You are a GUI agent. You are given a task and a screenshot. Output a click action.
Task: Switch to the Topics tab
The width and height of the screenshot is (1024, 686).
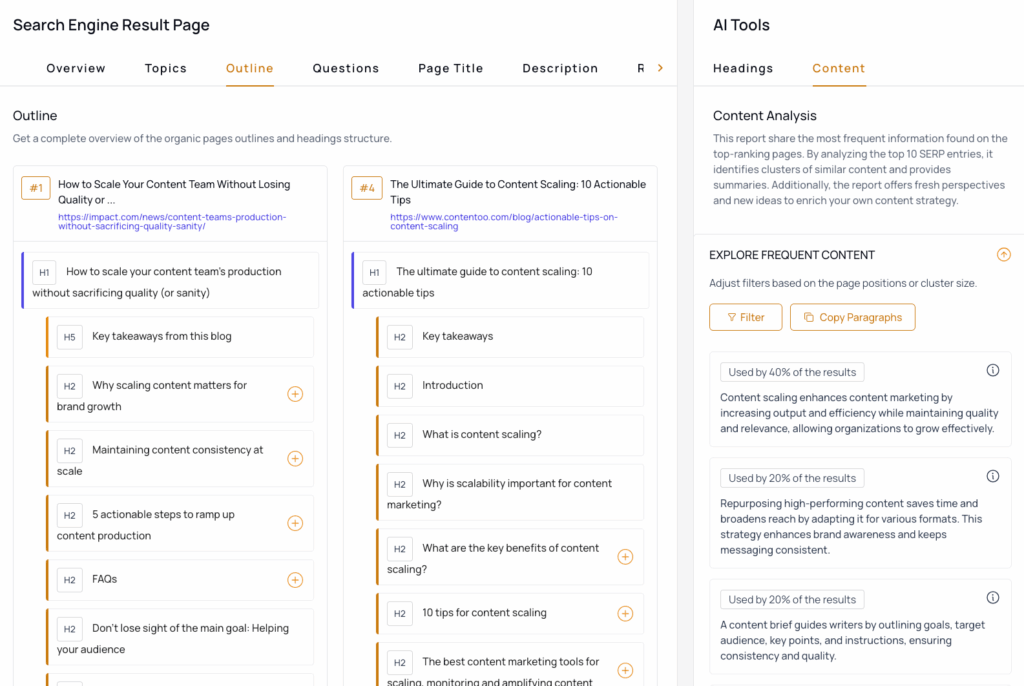166,68
